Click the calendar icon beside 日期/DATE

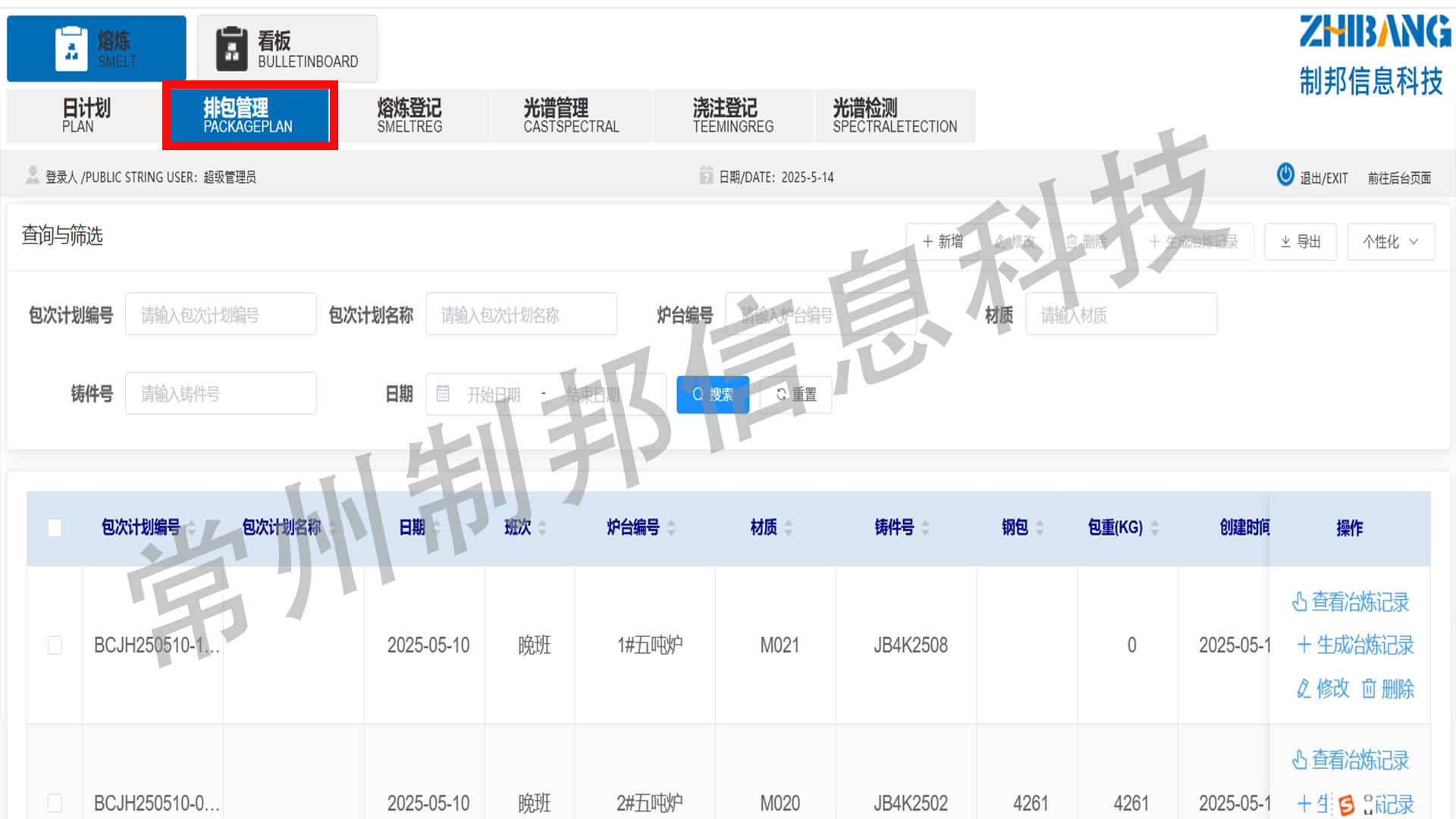[706, 175]
